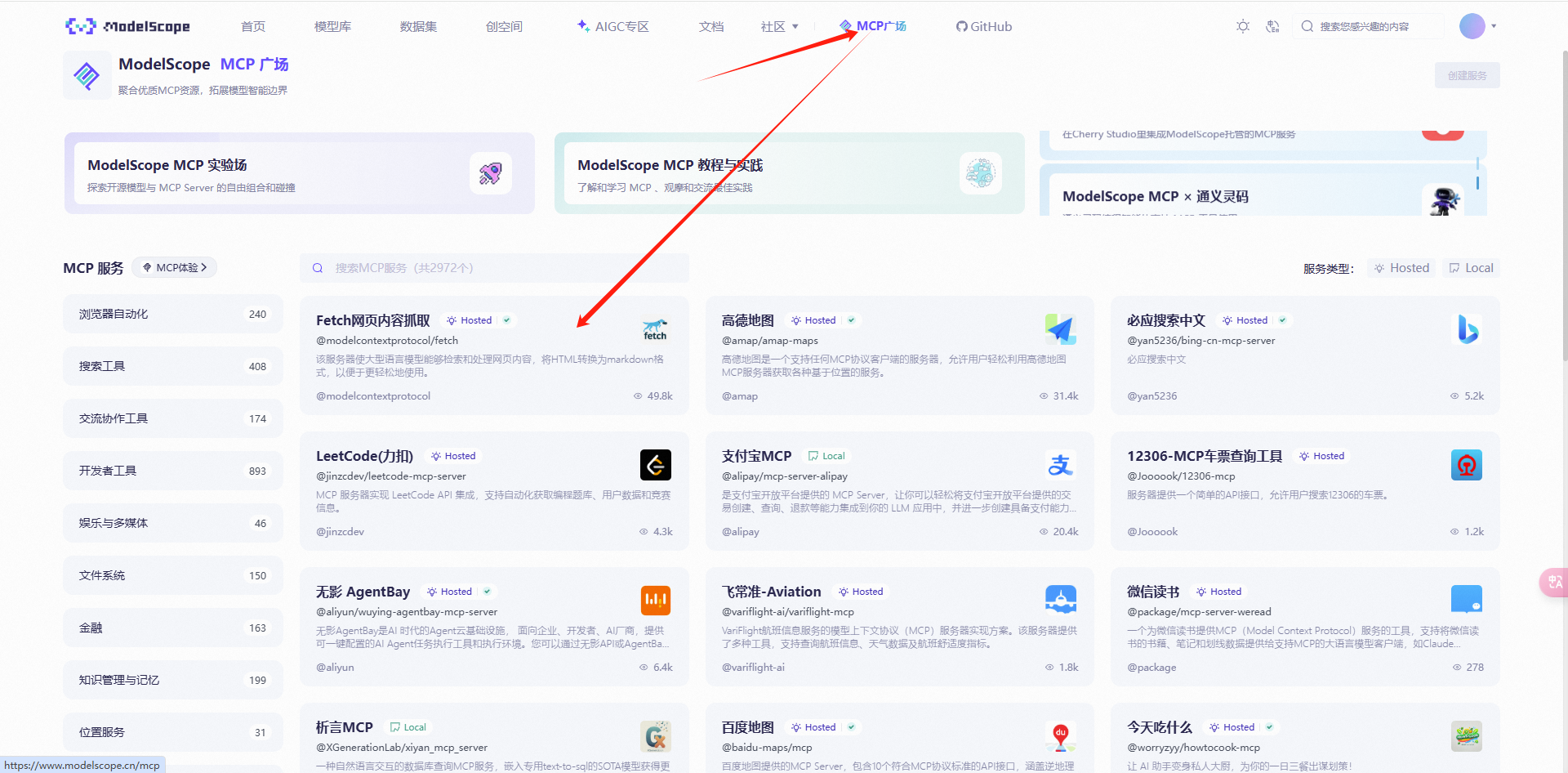The width and height of the screenshot is (1568, 773).
Task: Click the 析言MCP logo icon
Action: click(655, 736)
